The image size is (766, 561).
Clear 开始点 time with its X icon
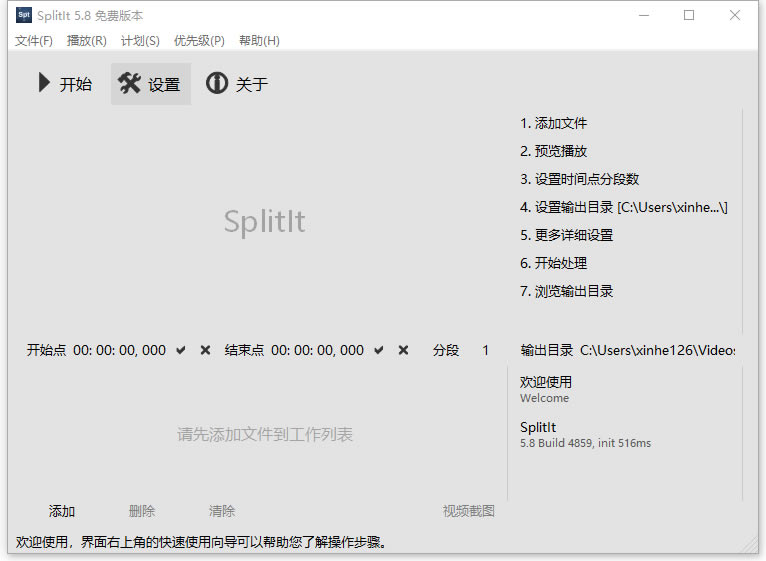(x=205, y=350)
